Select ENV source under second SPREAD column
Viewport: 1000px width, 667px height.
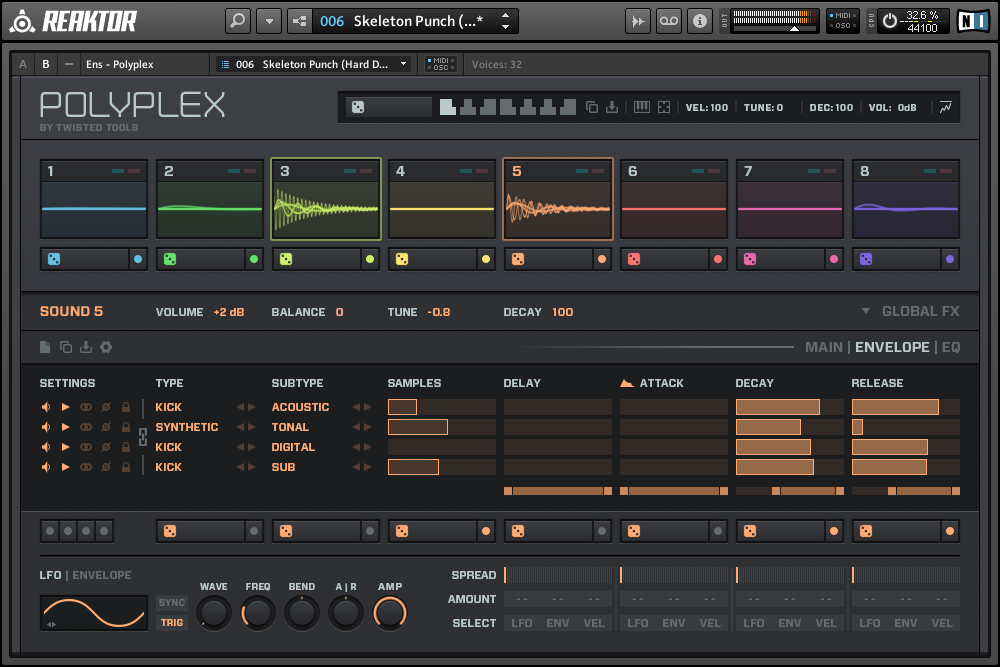[x=673, y=623]
